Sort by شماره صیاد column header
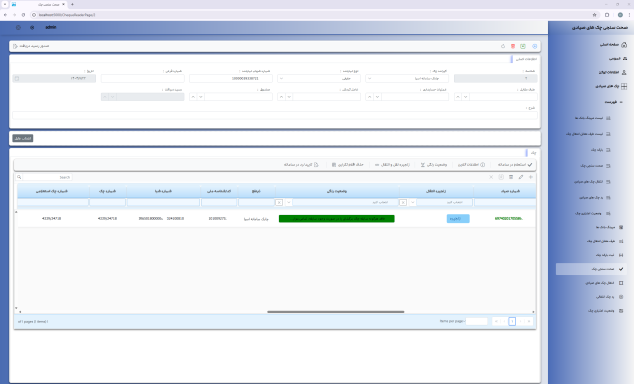This screenshot has height=384, width=634. click(x=505, y=191)
